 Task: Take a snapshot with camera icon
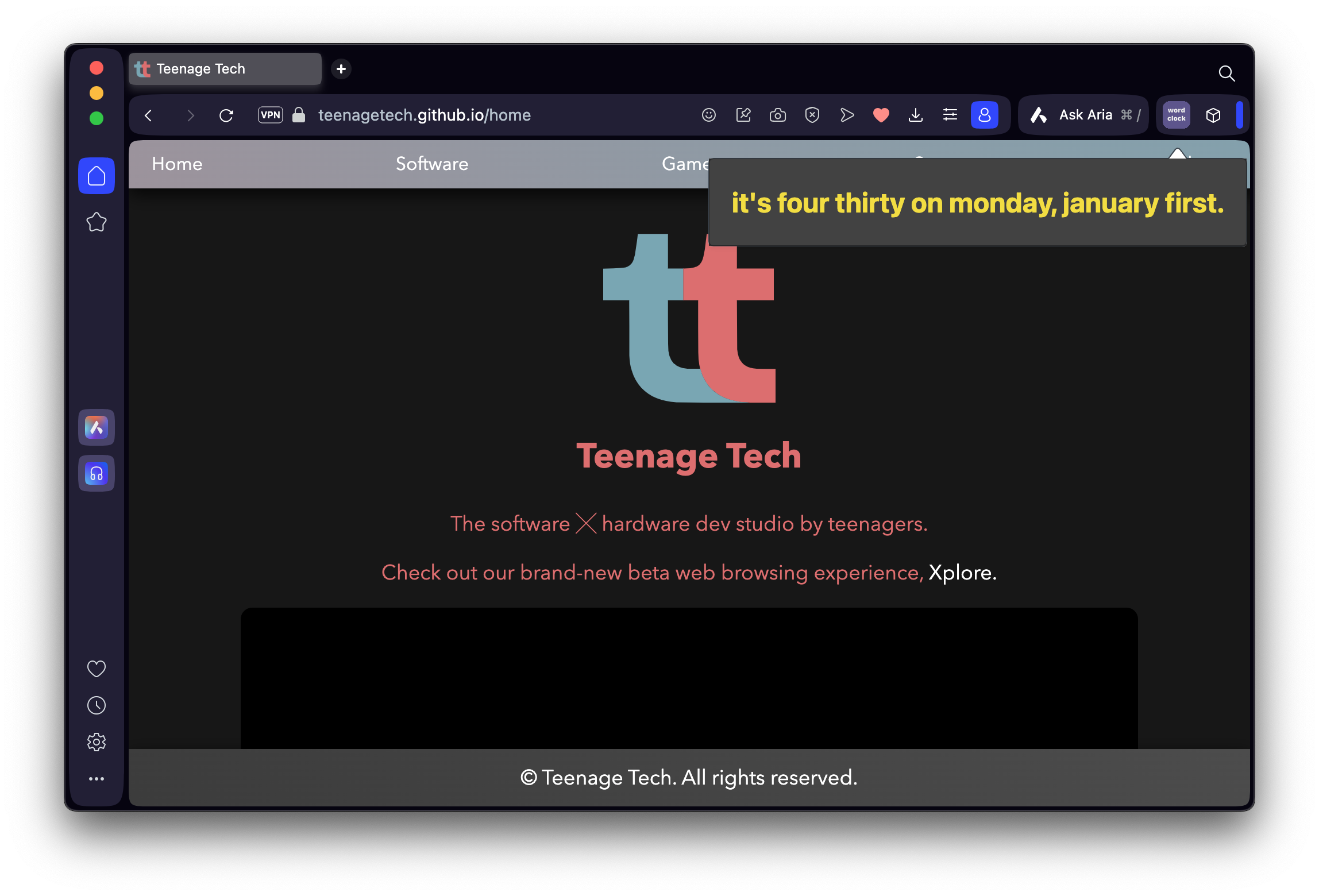click(778, 115)
